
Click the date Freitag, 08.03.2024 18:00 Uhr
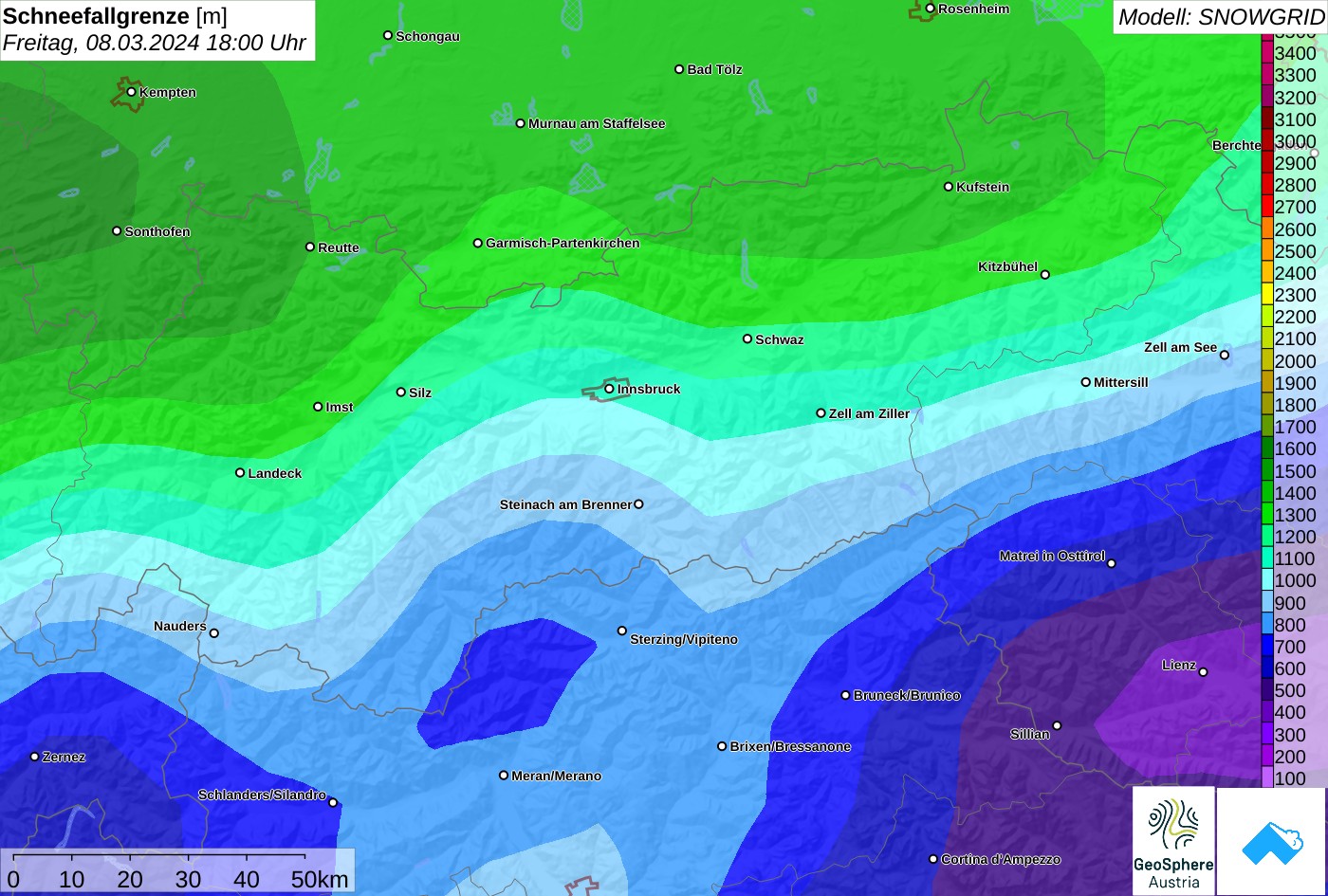(x=155, y=43)
